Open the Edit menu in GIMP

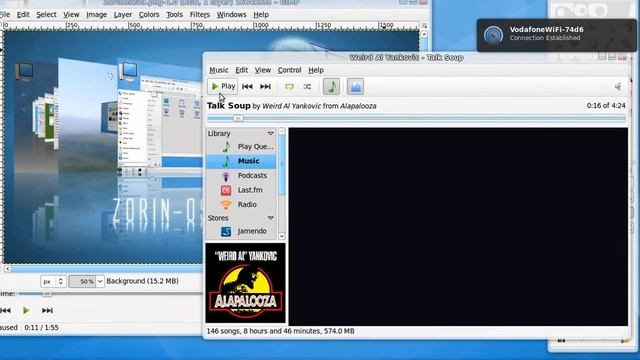[x=23, y=15]
